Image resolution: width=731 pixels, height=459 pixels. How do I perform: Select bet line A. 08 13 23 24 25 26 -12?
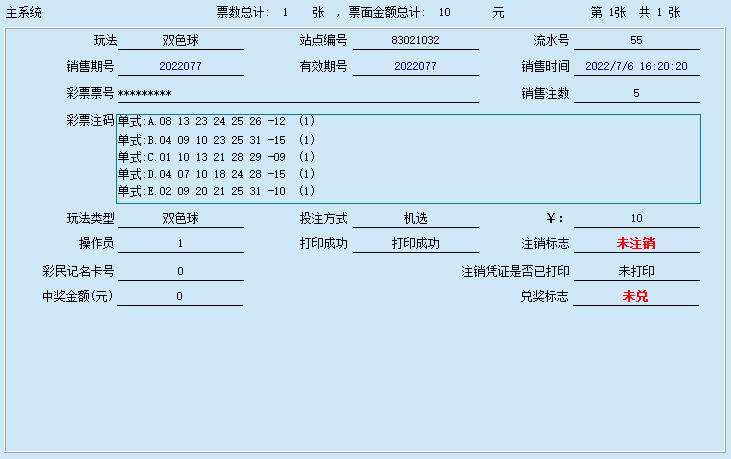pyautogui.click(x=216, y=122)
